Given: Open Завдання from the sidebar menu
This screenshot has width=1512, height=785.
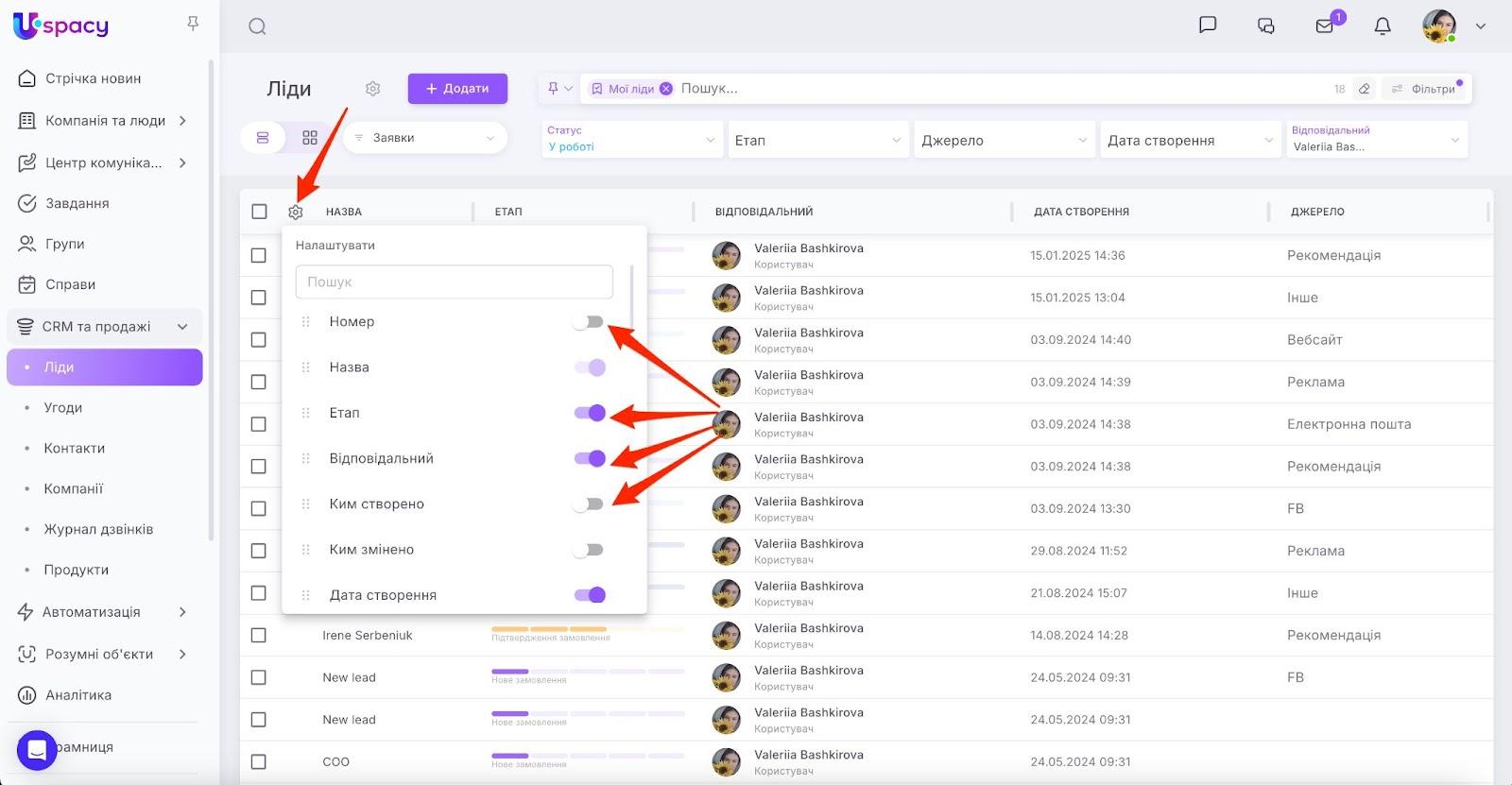Looking at the screenshot, I should point(77,203).
